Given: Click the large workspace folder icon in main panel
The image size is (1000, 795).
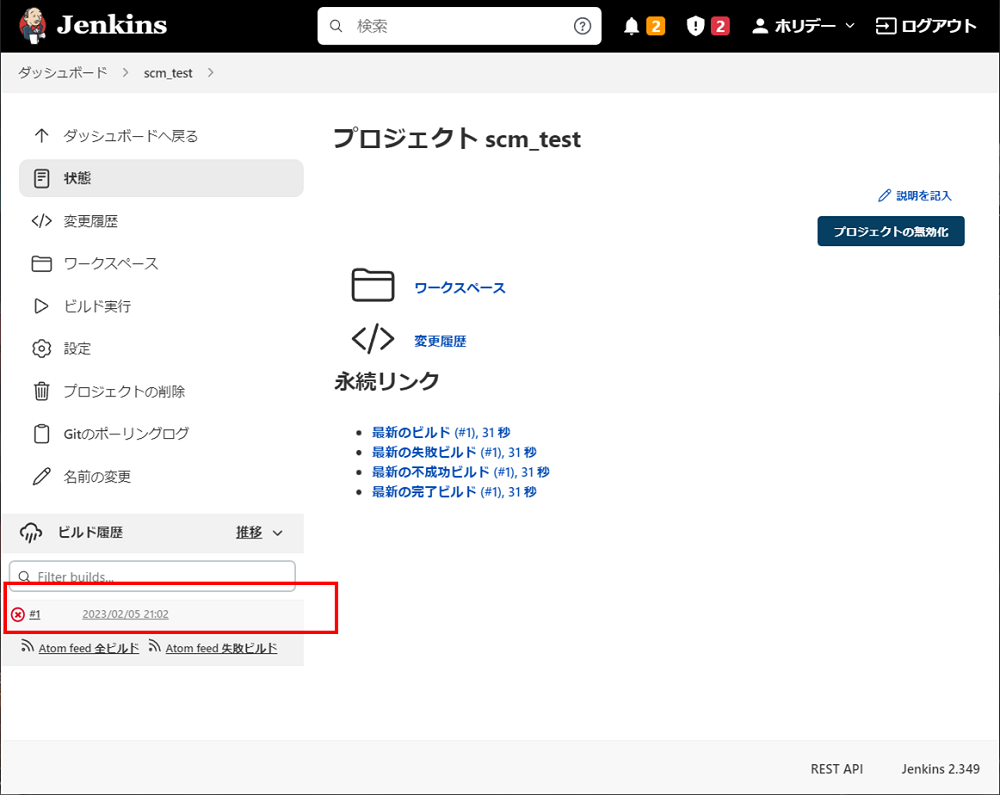Looking at the screenshot, I should 373,284.
